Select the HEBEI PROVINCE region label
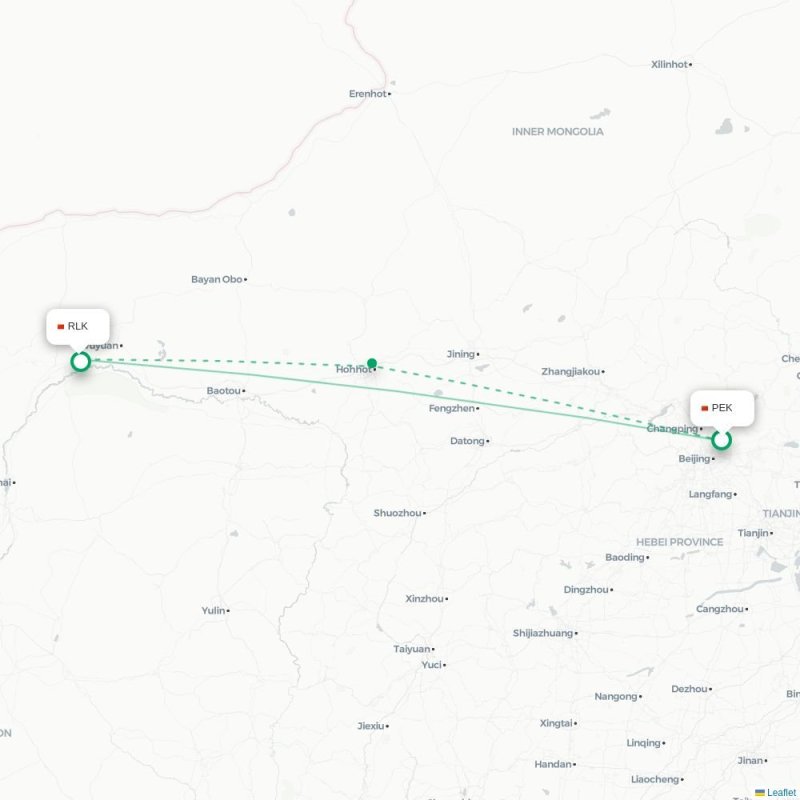Screen dimensions: 800x800 click(680, 542)
